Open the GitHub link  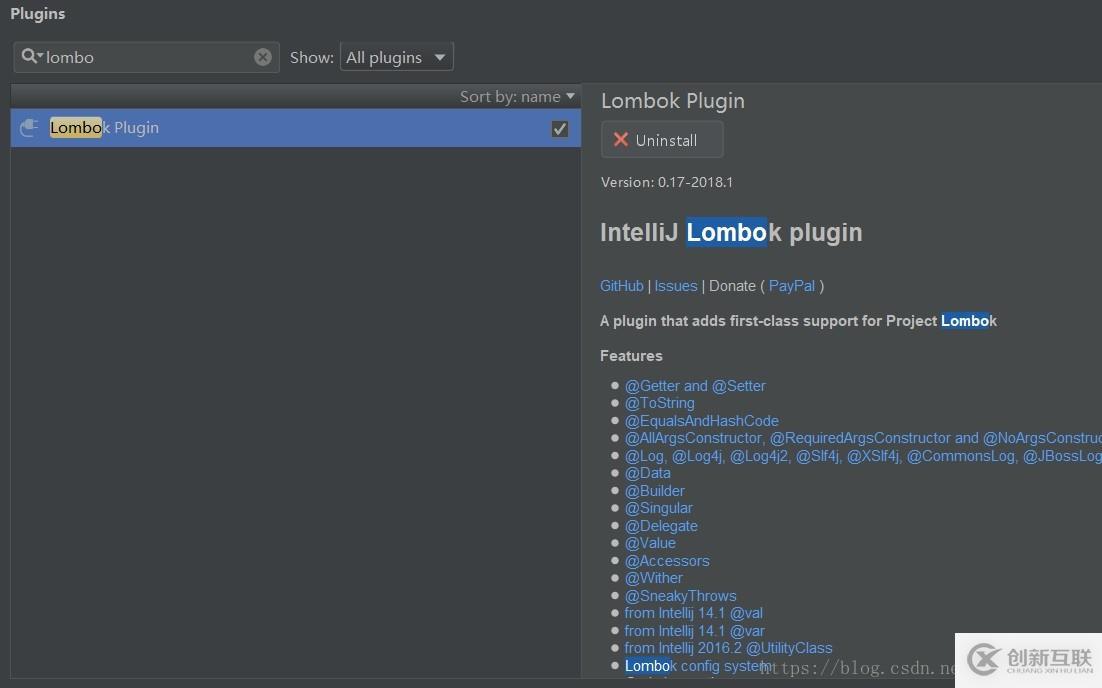pos(621,285)
